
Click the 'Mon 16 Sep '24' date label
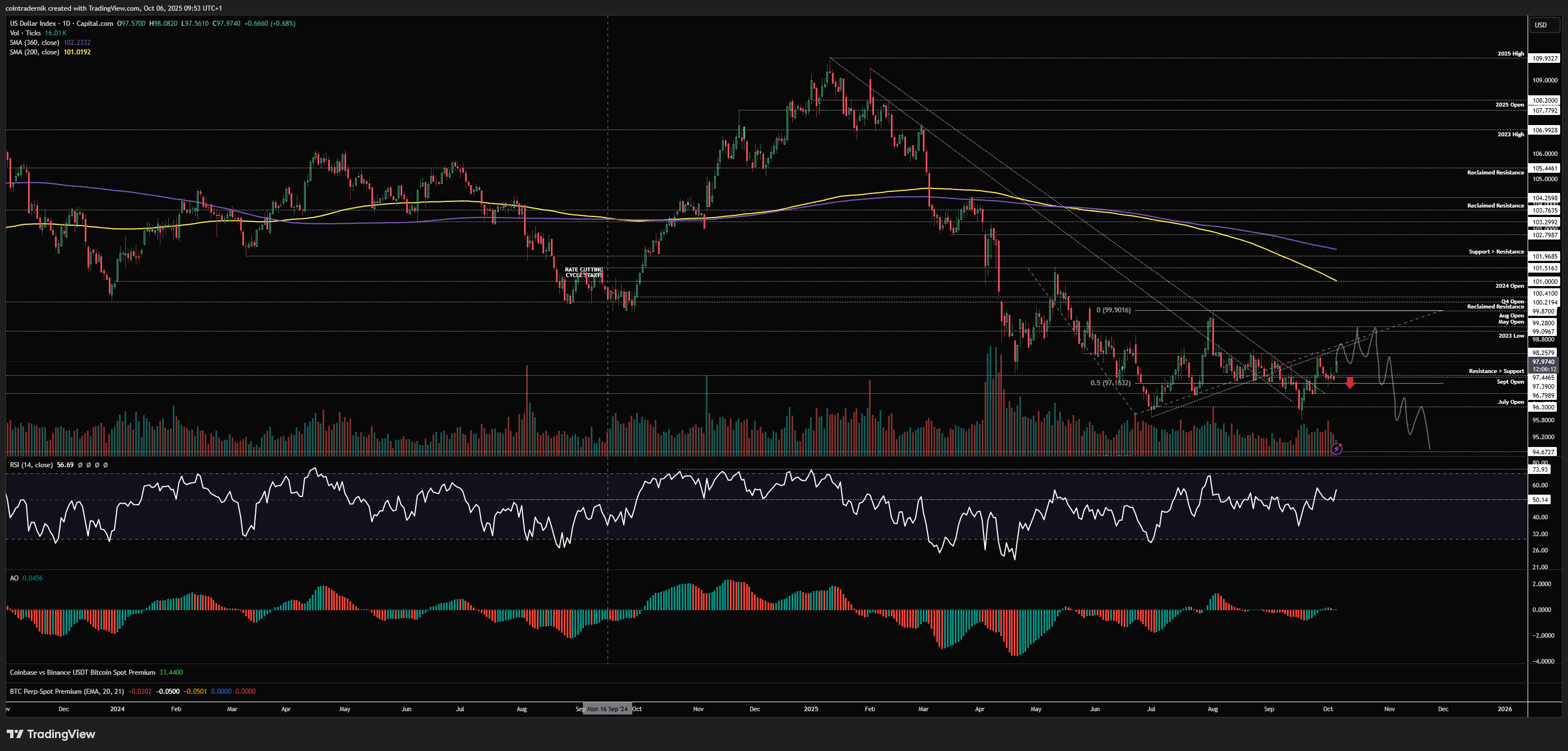(606, 709)
